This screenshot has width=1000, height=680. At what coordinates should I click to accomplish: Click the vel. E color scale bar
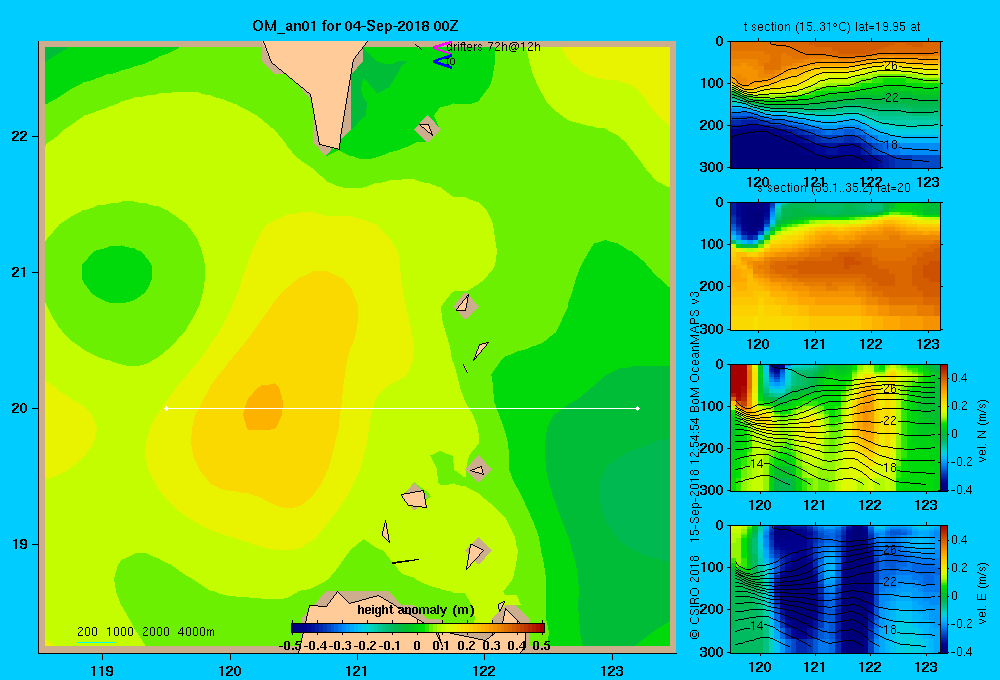[x=944, y=589]
